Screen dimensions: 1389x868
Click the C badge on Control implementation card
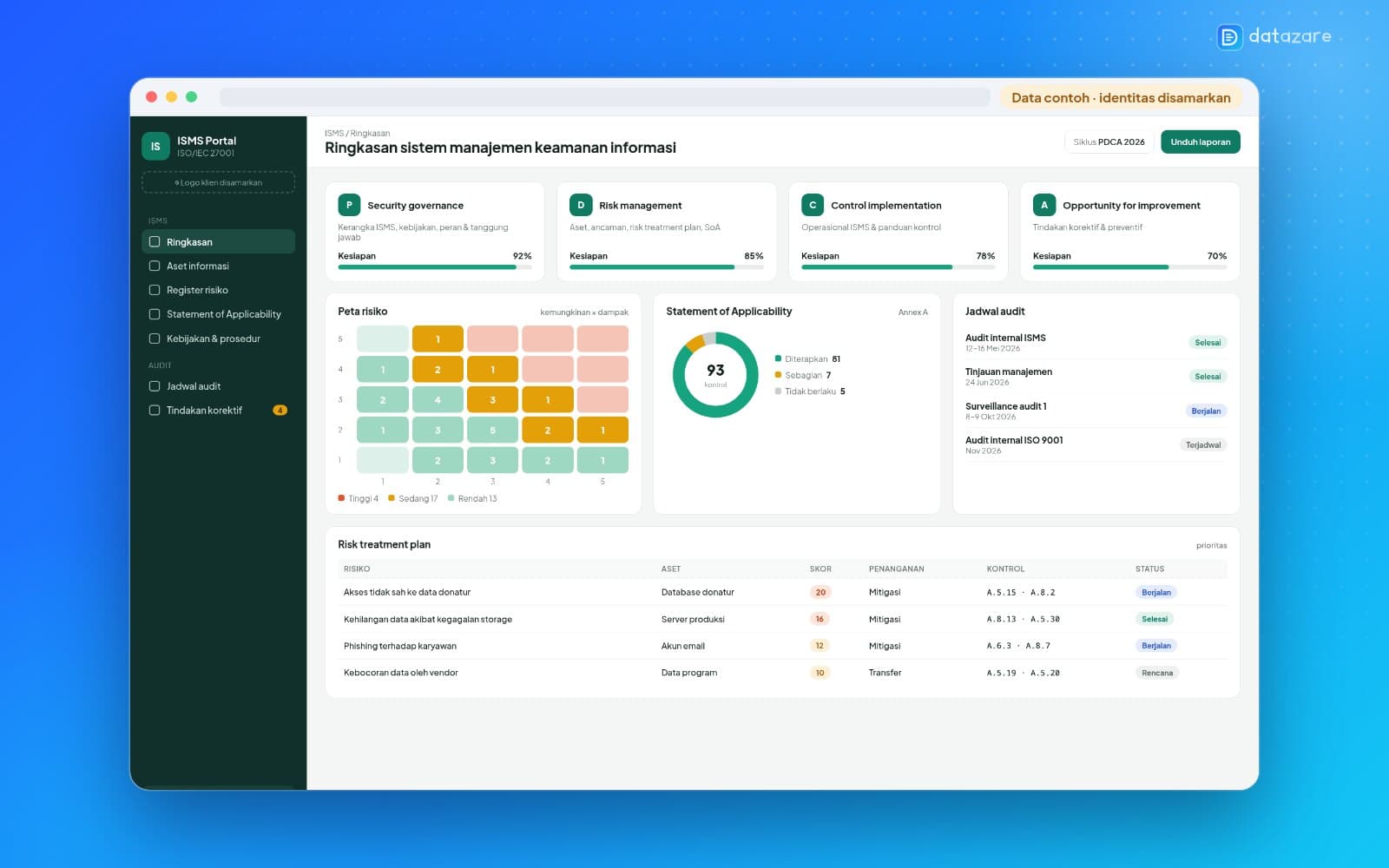[x=813, y=205]
